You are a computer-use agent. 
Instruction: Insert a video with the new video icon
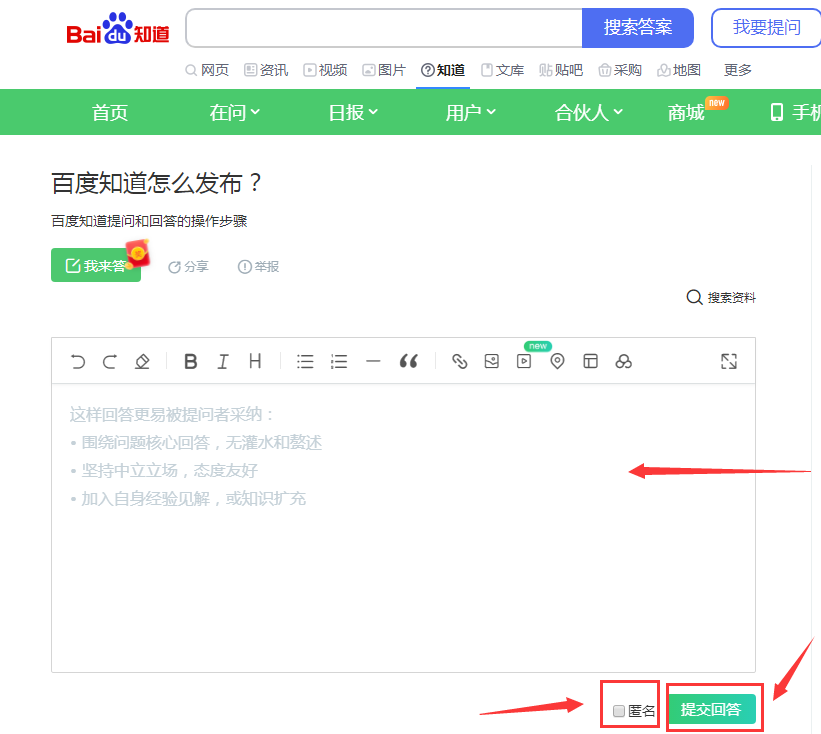point(523,361)
